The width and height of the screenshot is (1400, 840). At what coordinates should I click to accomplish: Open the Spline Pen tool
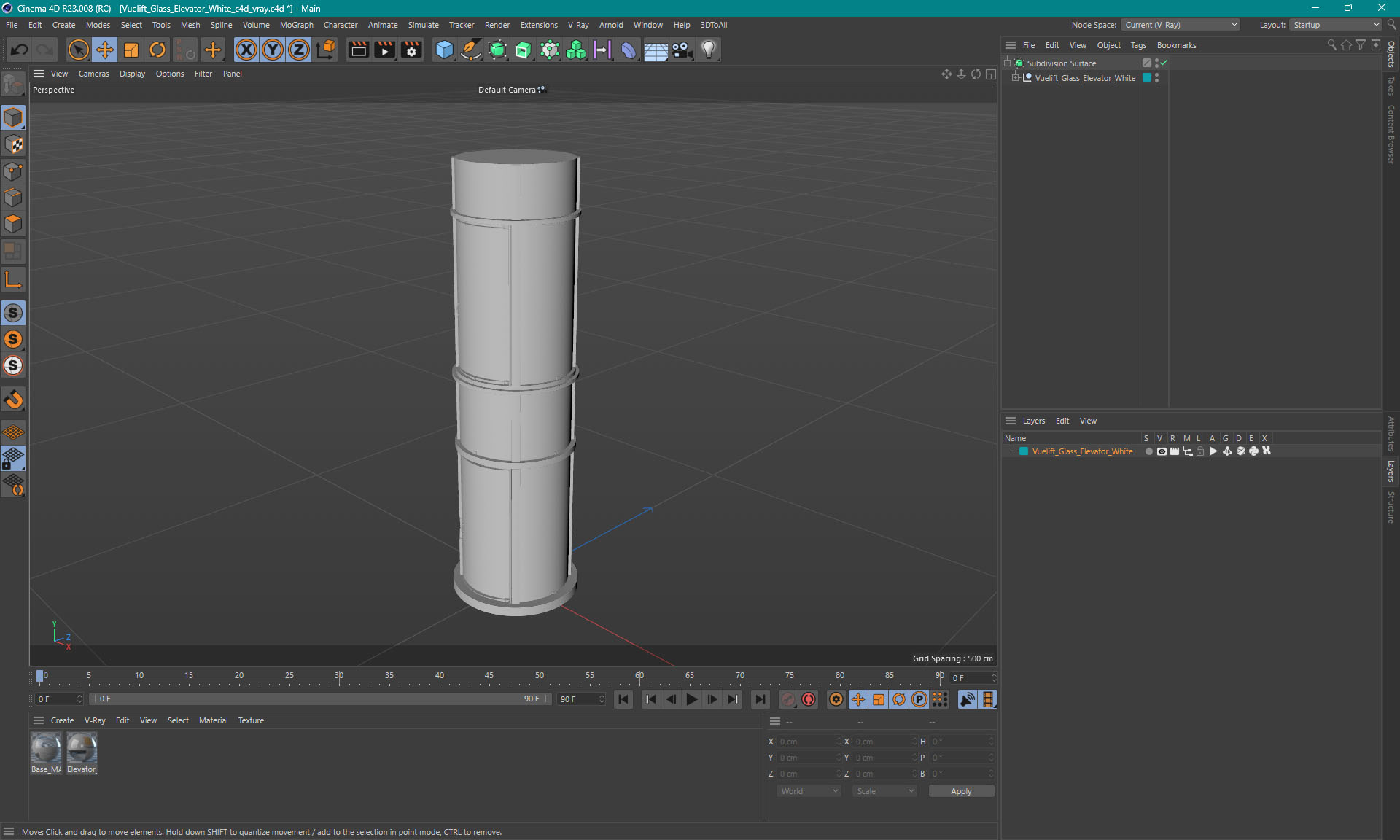pos(471,50)
